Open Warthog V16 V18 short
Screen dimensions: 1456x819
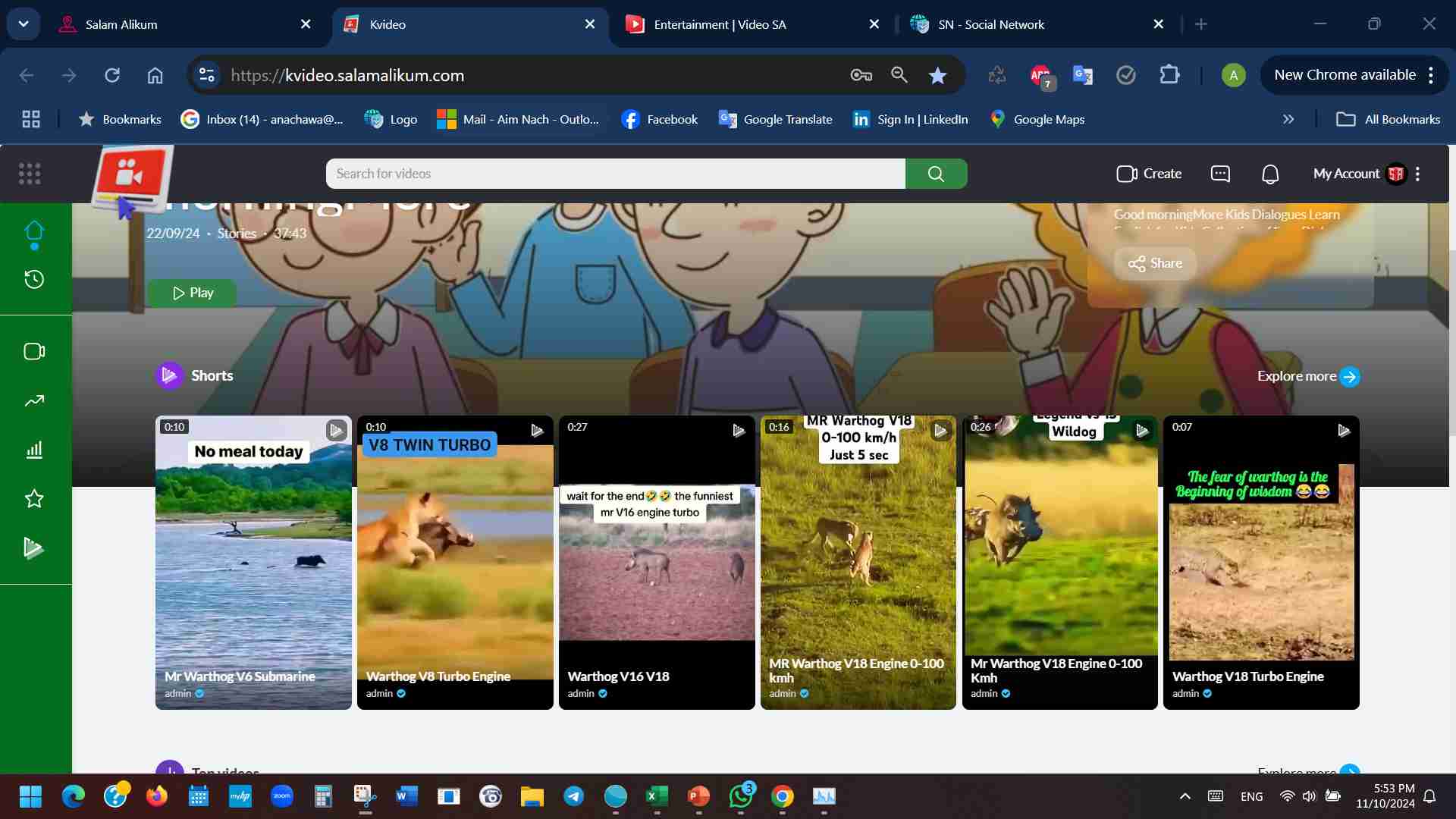coord(657,563)
